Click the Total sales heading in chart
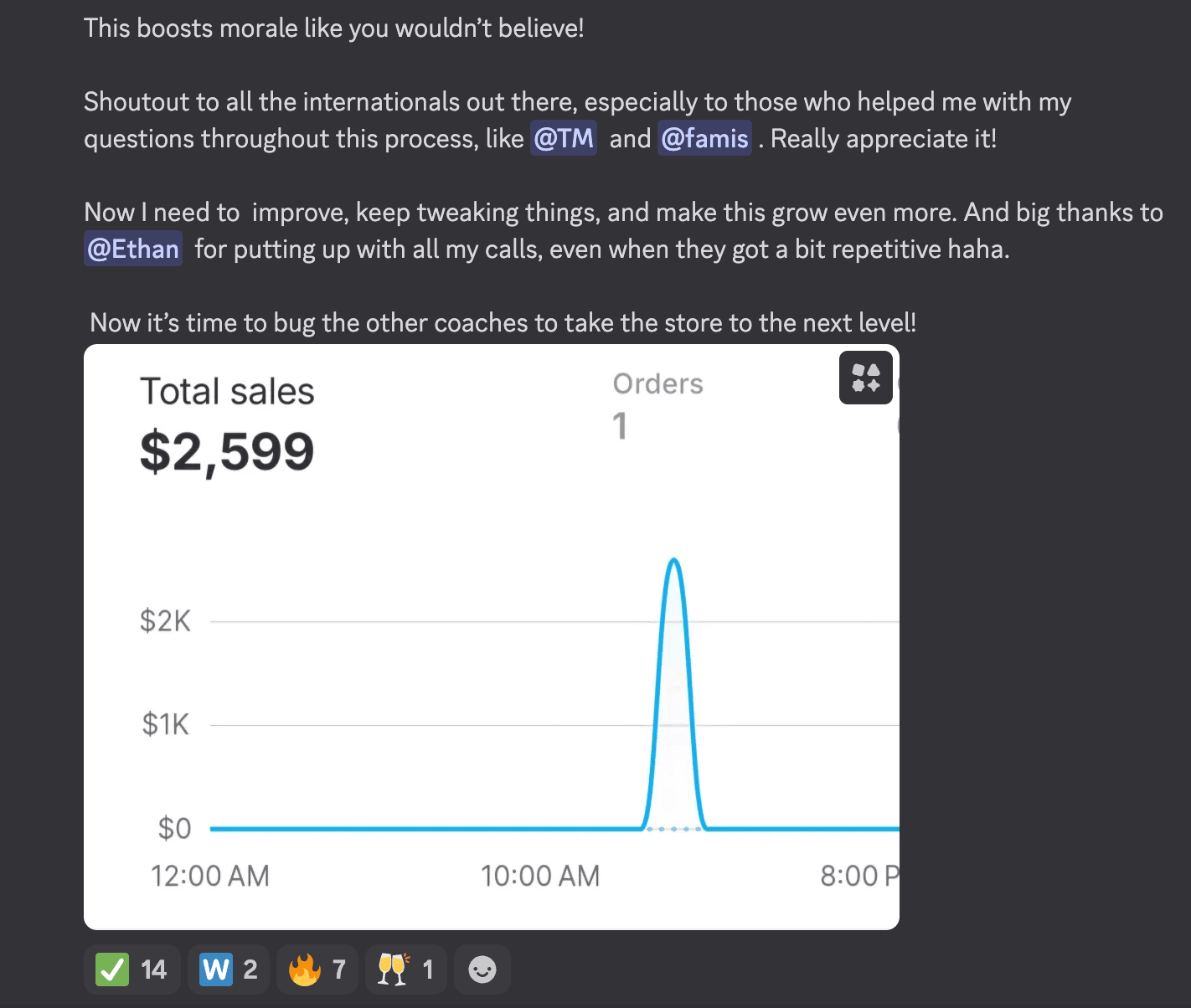1191x1008 pixels. pyautogui.click(x=227, y=392)
